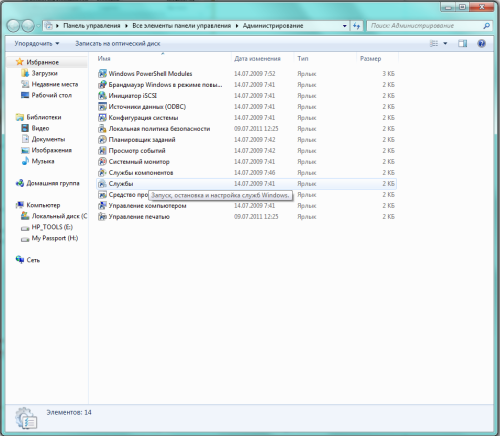Screen dimensions: 500x436
Task: Toggle the preview pane icon
Action: [463, 43]
